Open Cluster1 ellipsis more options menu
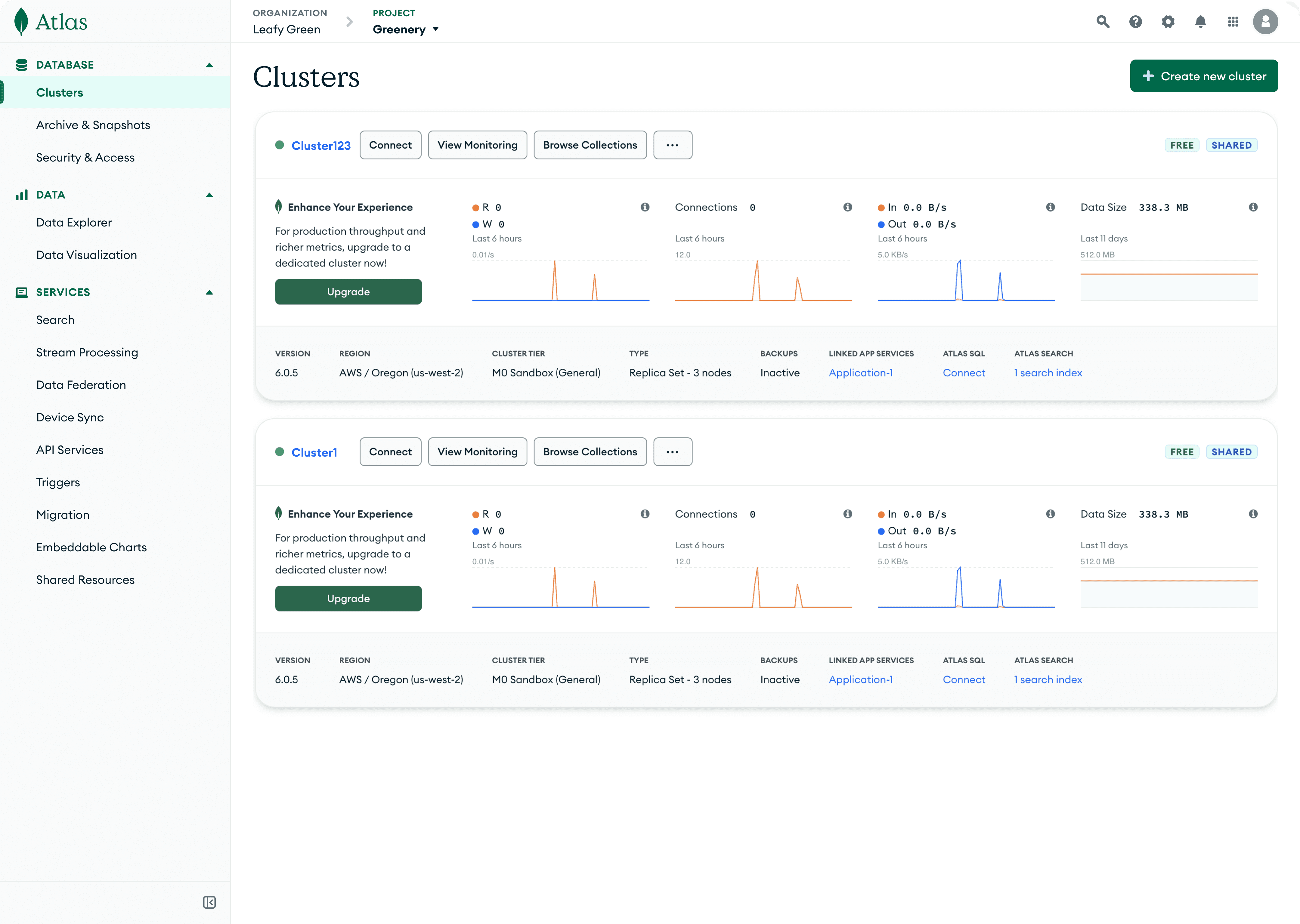Viewport: 1300px width, 924px height. pyautogui.click(x=672, y=452)
